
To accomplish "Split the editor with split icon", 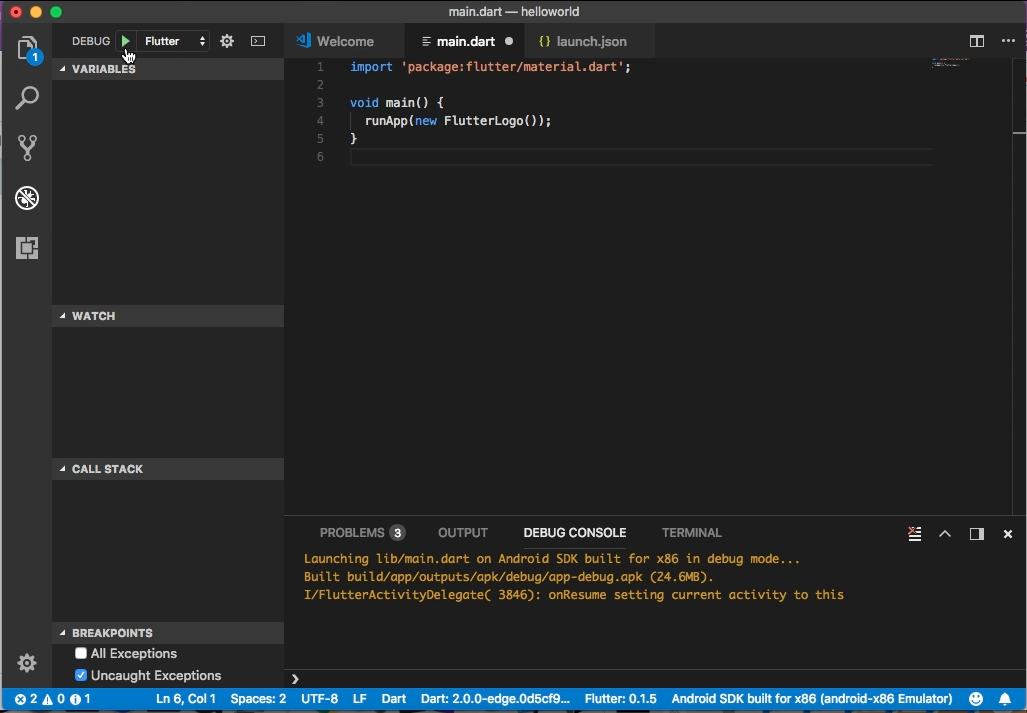I will [x=977, y=41].
